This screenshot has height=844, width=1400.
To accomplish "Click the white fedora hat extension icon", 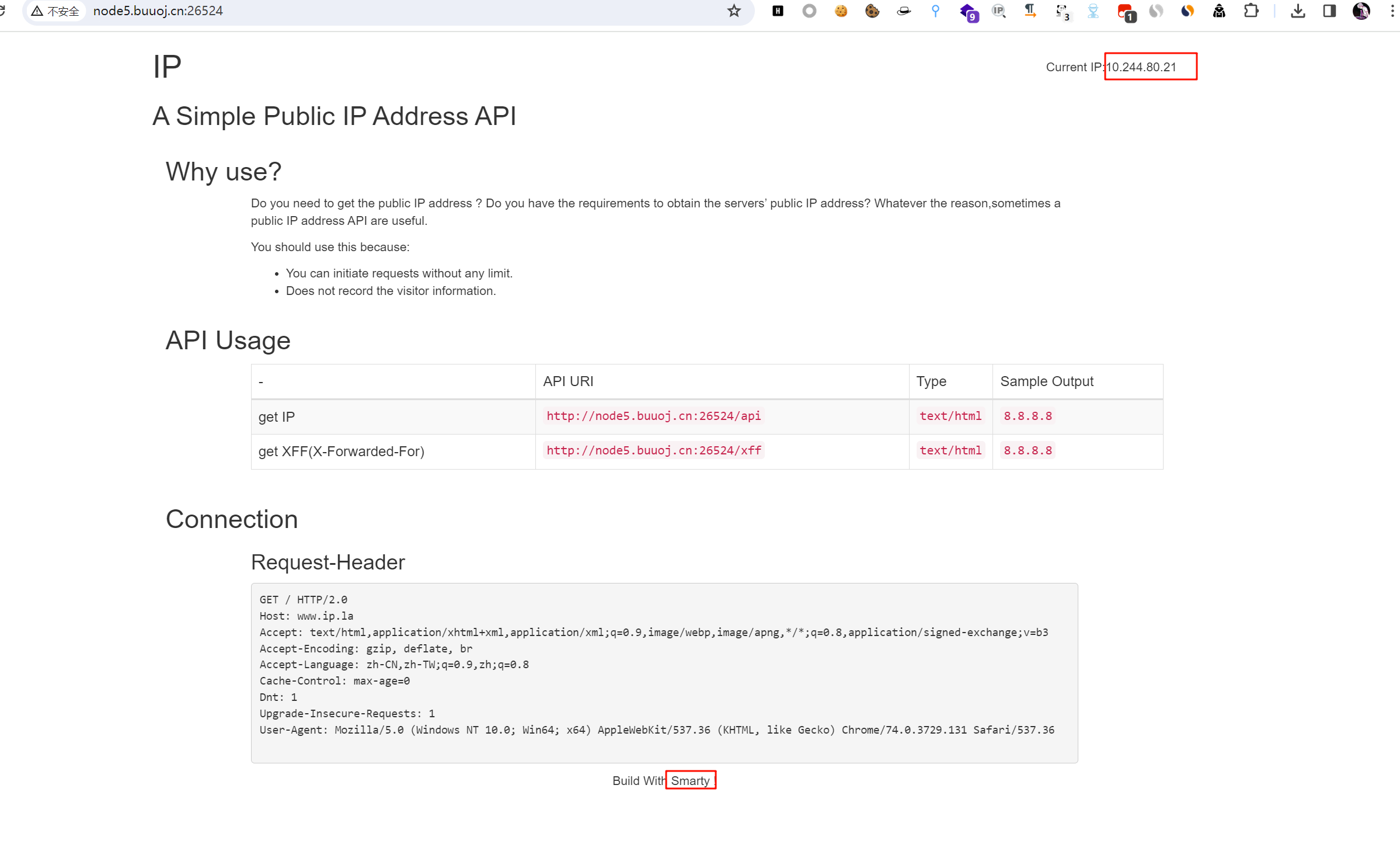I will 904,11.
